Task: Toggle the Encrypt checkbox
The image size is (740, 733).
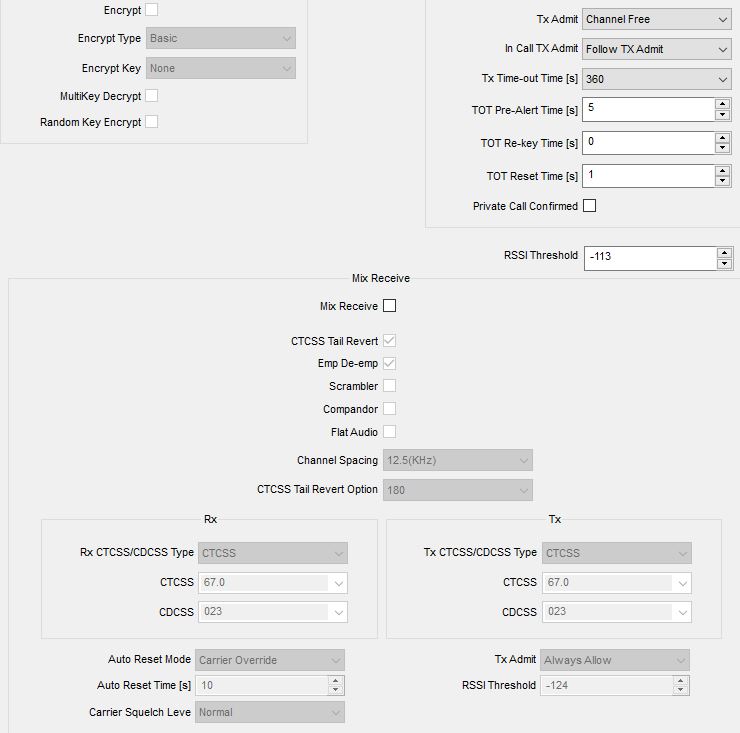Action: click(x=151, y=9)
